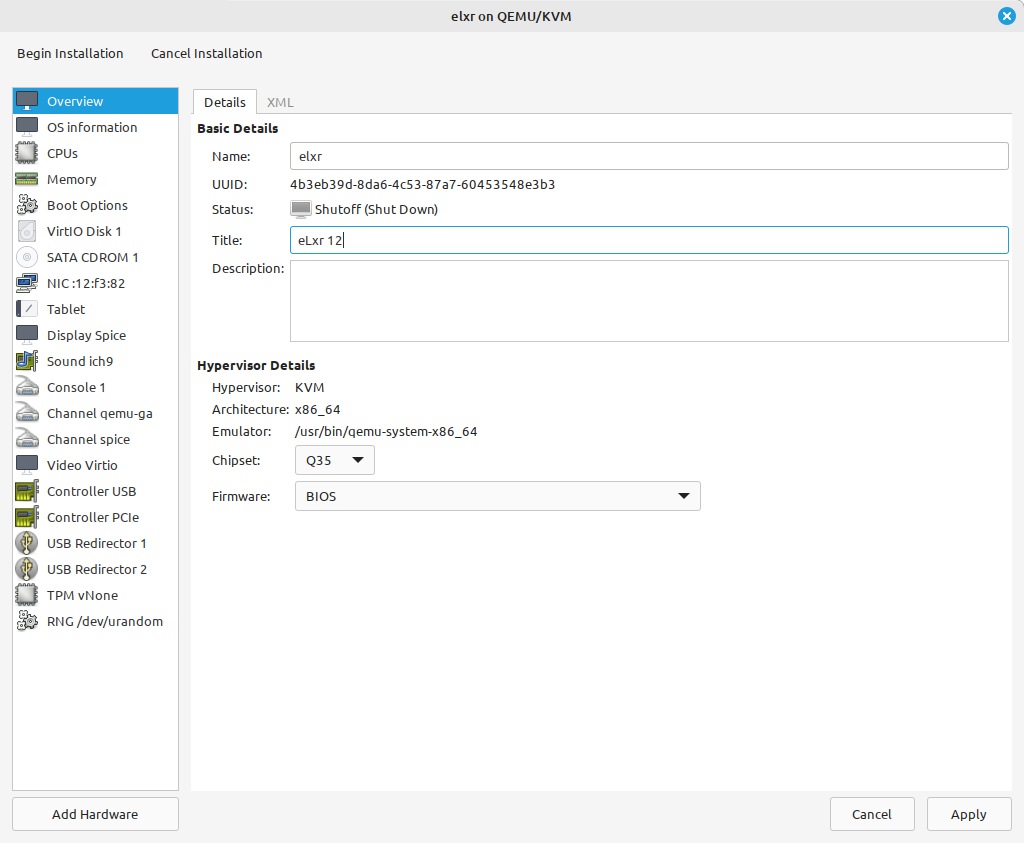
Task: Apply the changed VM title
Action: tap(968, 813)
